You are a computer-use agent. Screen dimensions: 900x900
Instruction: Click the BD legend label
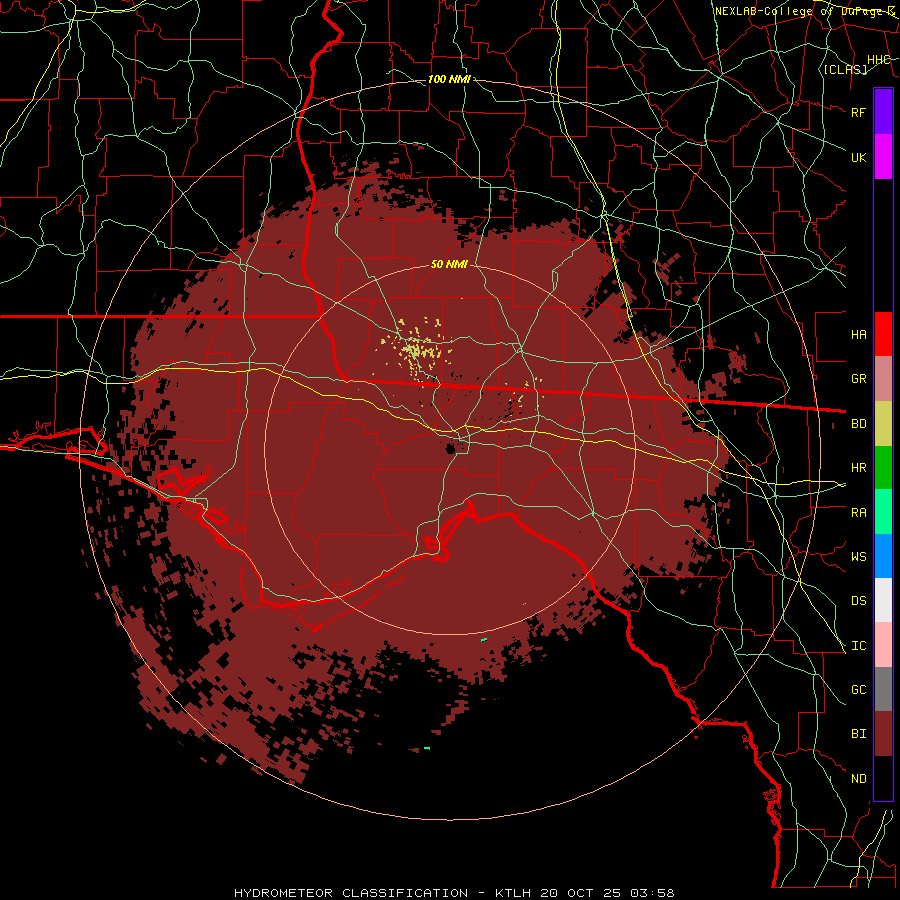[x=859, y=424]
